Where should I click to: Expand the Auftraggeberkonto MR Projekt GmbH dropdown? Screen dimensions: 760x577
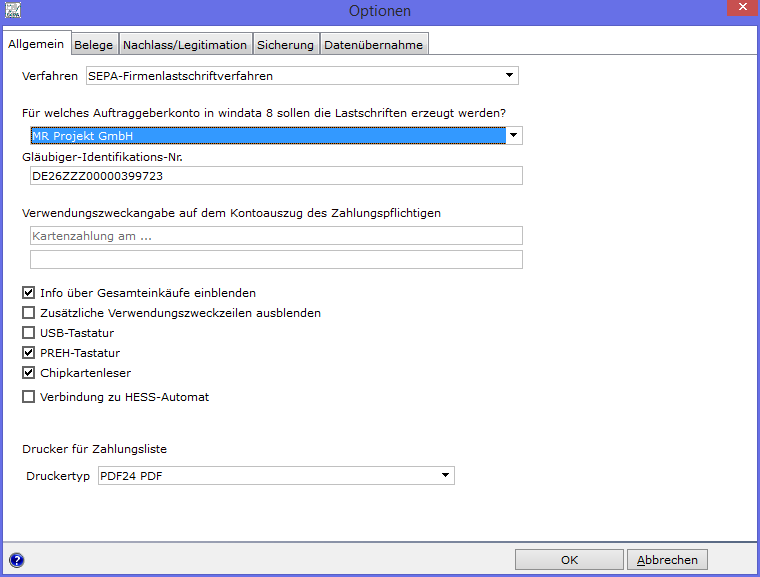pyautogui.click(x=514, y=136)
